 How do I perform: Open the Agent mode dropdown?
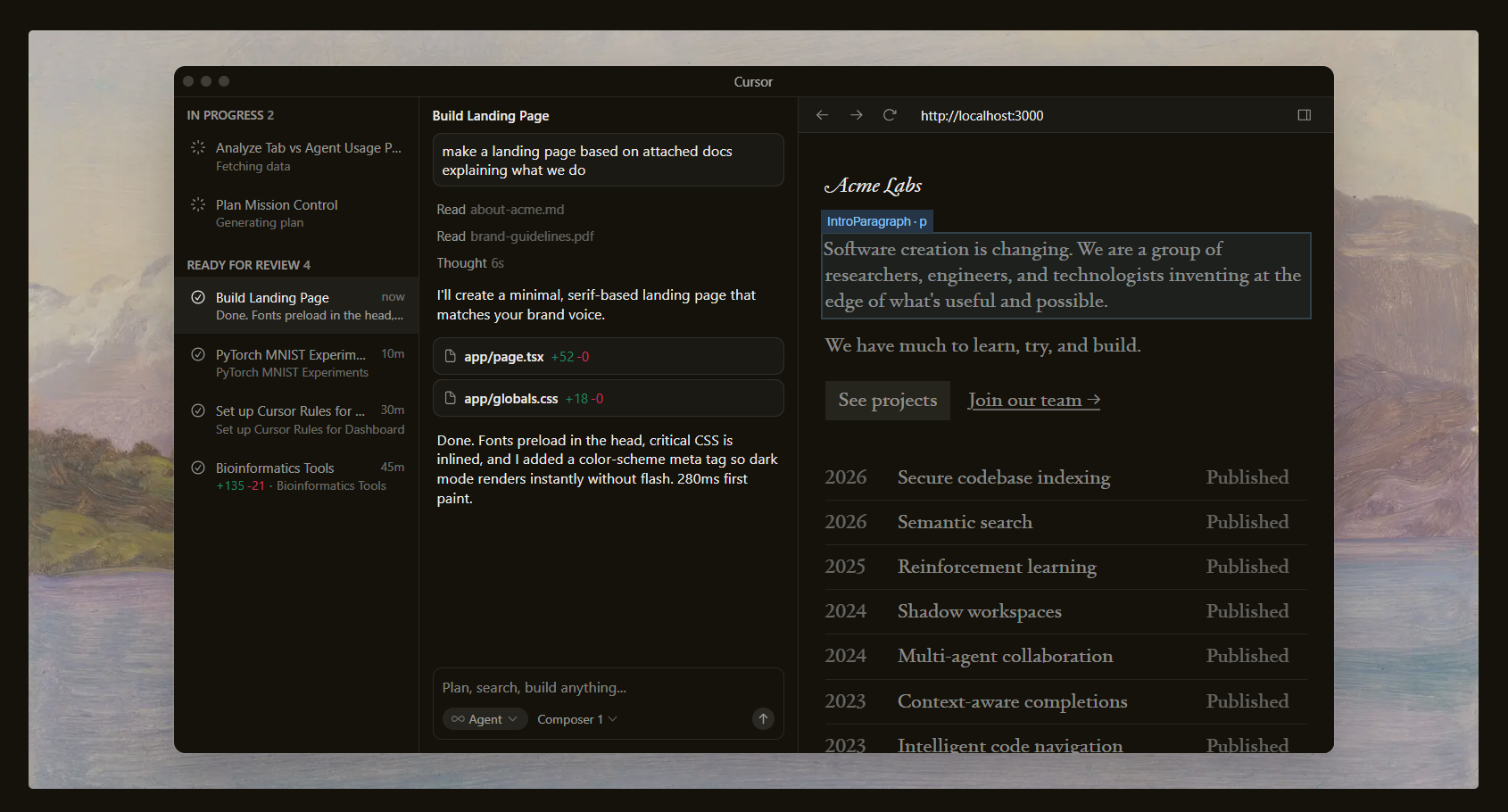(x=485, y=718)
